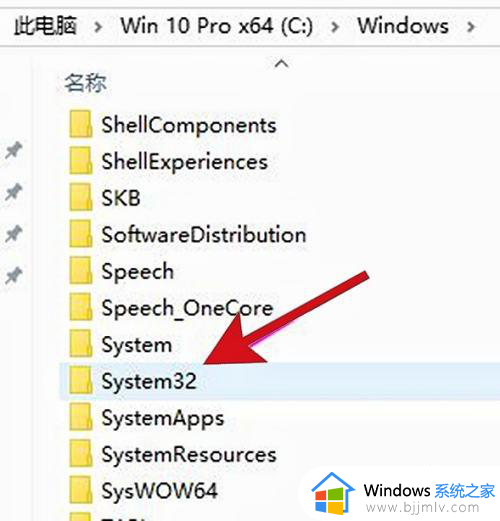Viewport: 500px width, 521px height.
Task: Select the ShellExperiences folder icon
Action: point(81,161)
